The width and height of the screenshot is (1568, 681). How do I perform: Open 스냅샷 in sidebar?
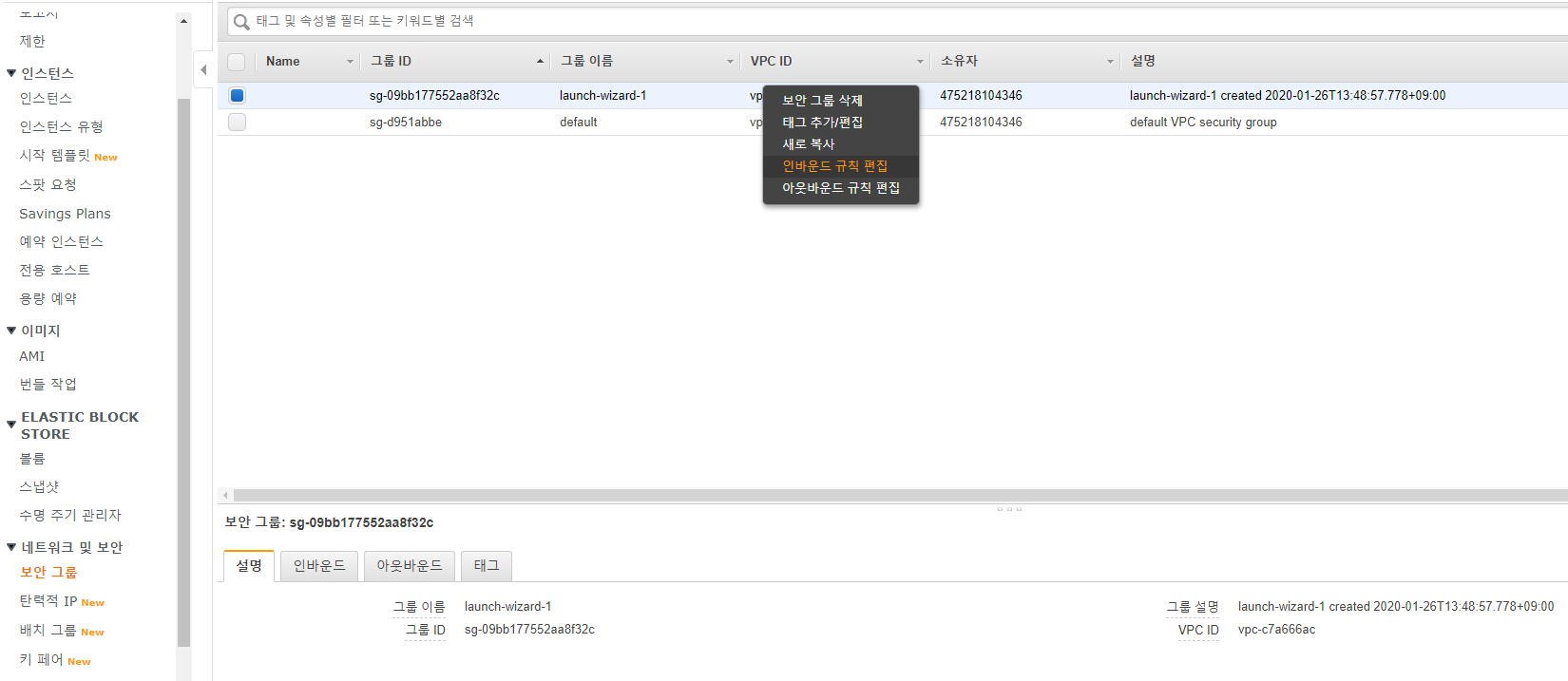(39, 487)
